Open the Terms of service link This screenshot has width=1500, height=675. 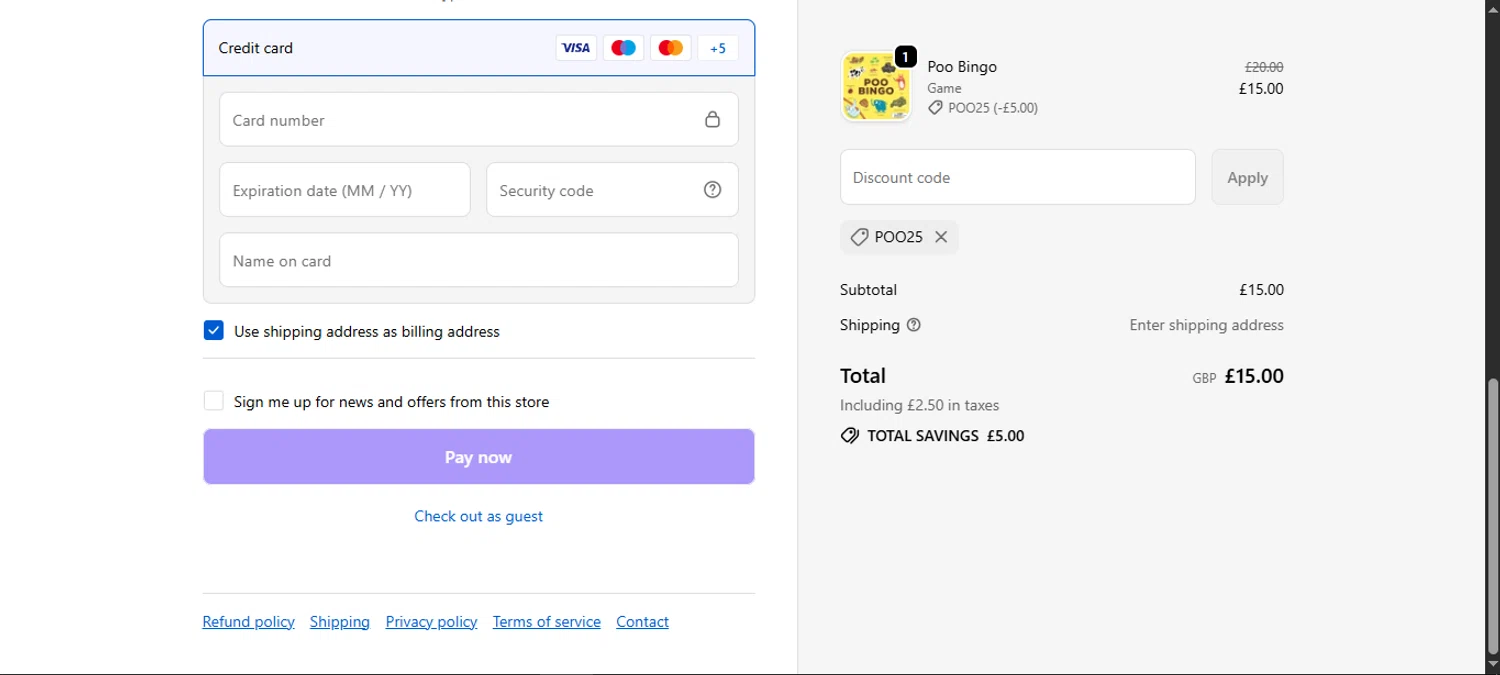coord(547,622)
